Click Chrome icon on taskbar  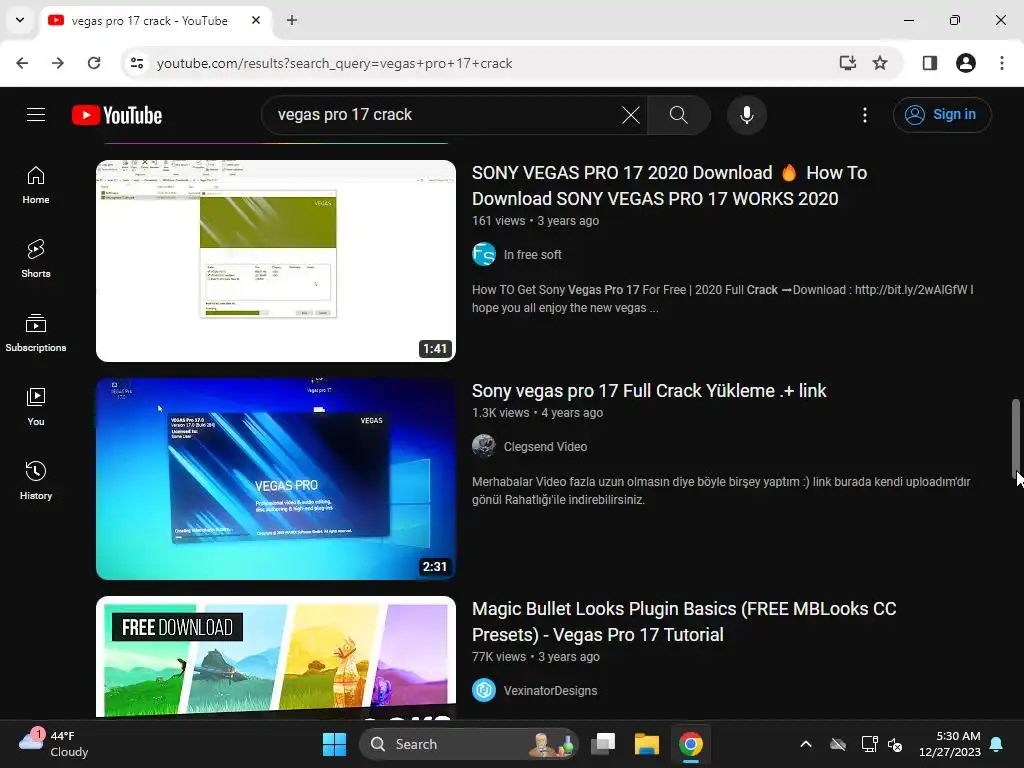(690, 744)
